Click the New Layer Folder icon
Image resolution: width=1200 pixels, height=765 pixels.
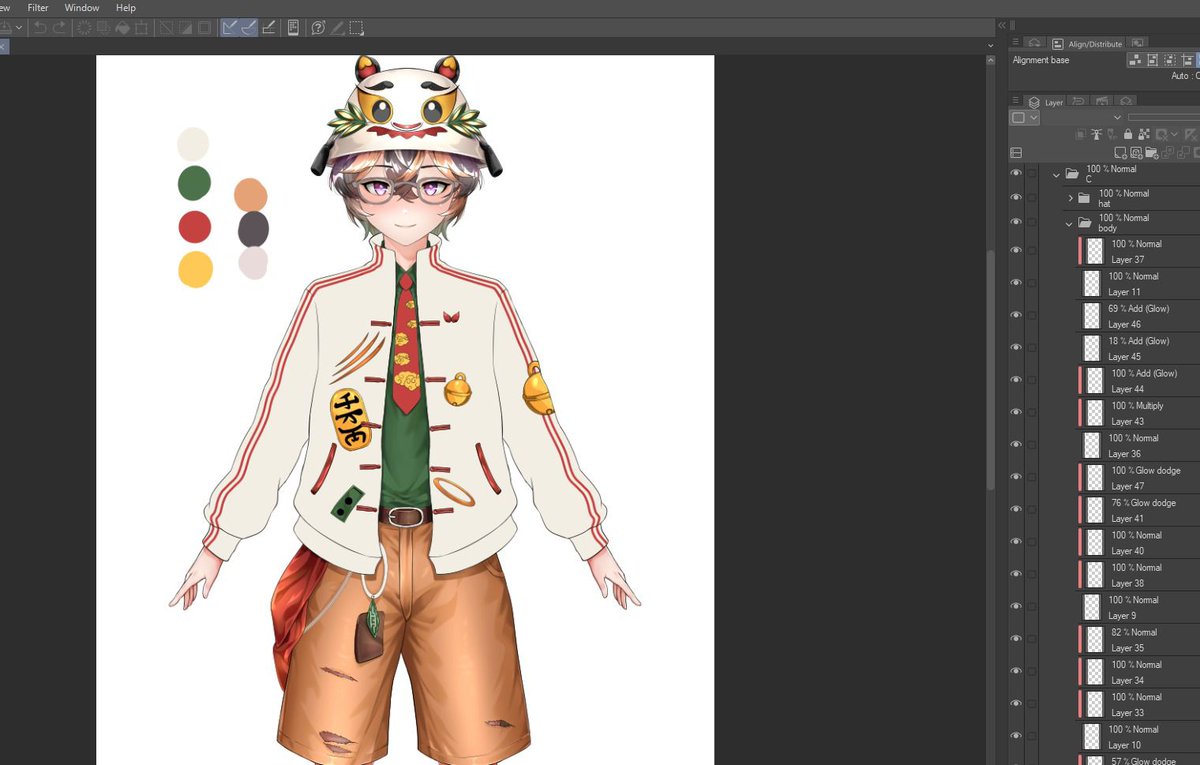(1152, 153)
